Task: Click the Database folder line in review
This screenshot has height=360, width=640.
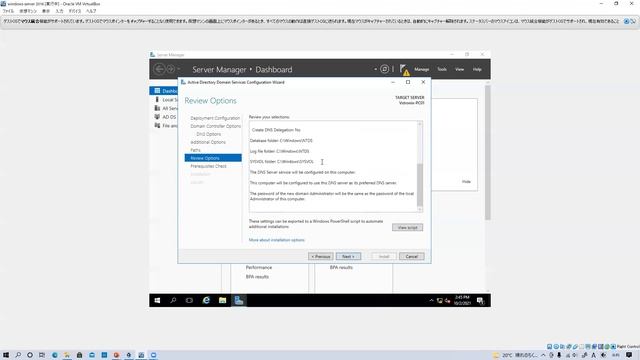Action: coord(281,140)
